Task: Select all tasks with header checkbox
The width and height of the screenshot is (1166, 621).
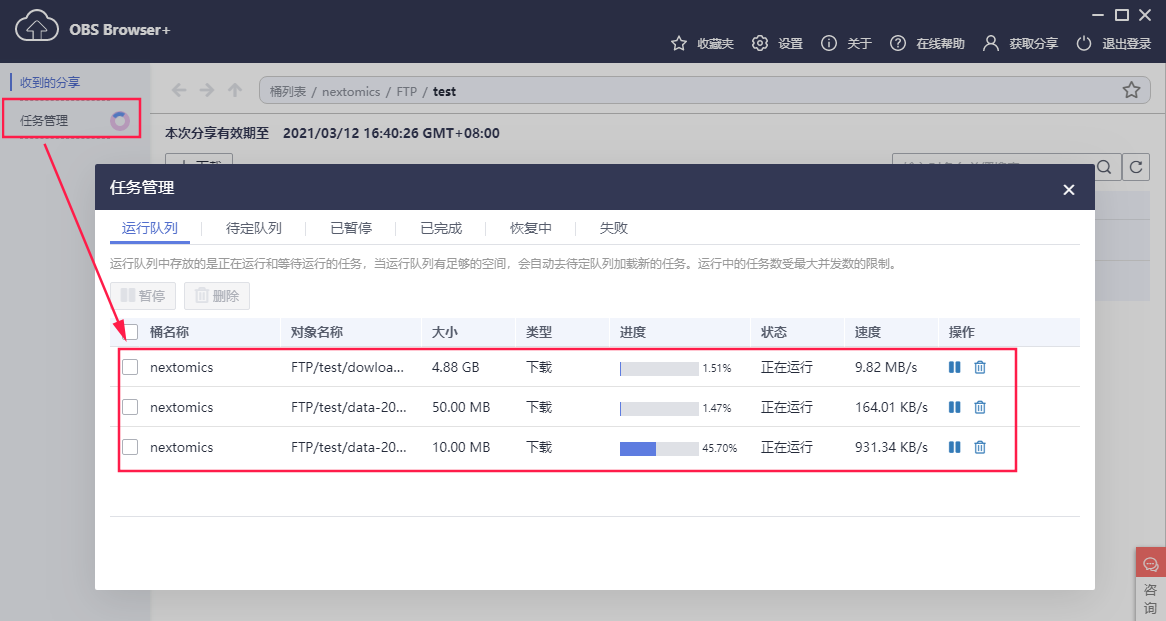Action: click(x=130, y=332)
